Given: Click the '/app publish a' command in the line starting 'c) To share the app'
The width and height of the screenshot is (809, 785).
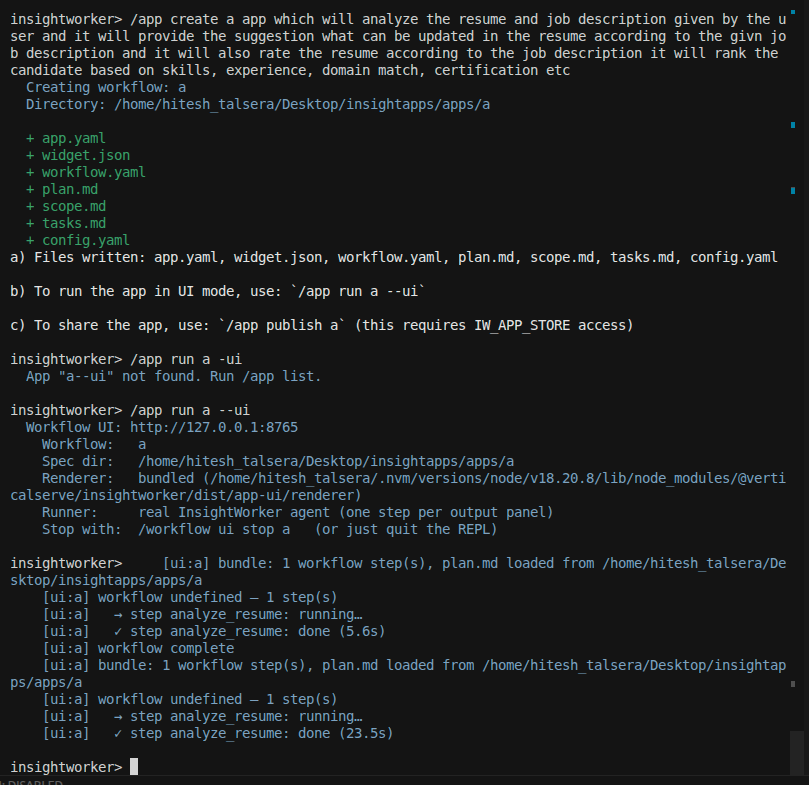Looking at the screenshot, I should click(x=283, y=326).
